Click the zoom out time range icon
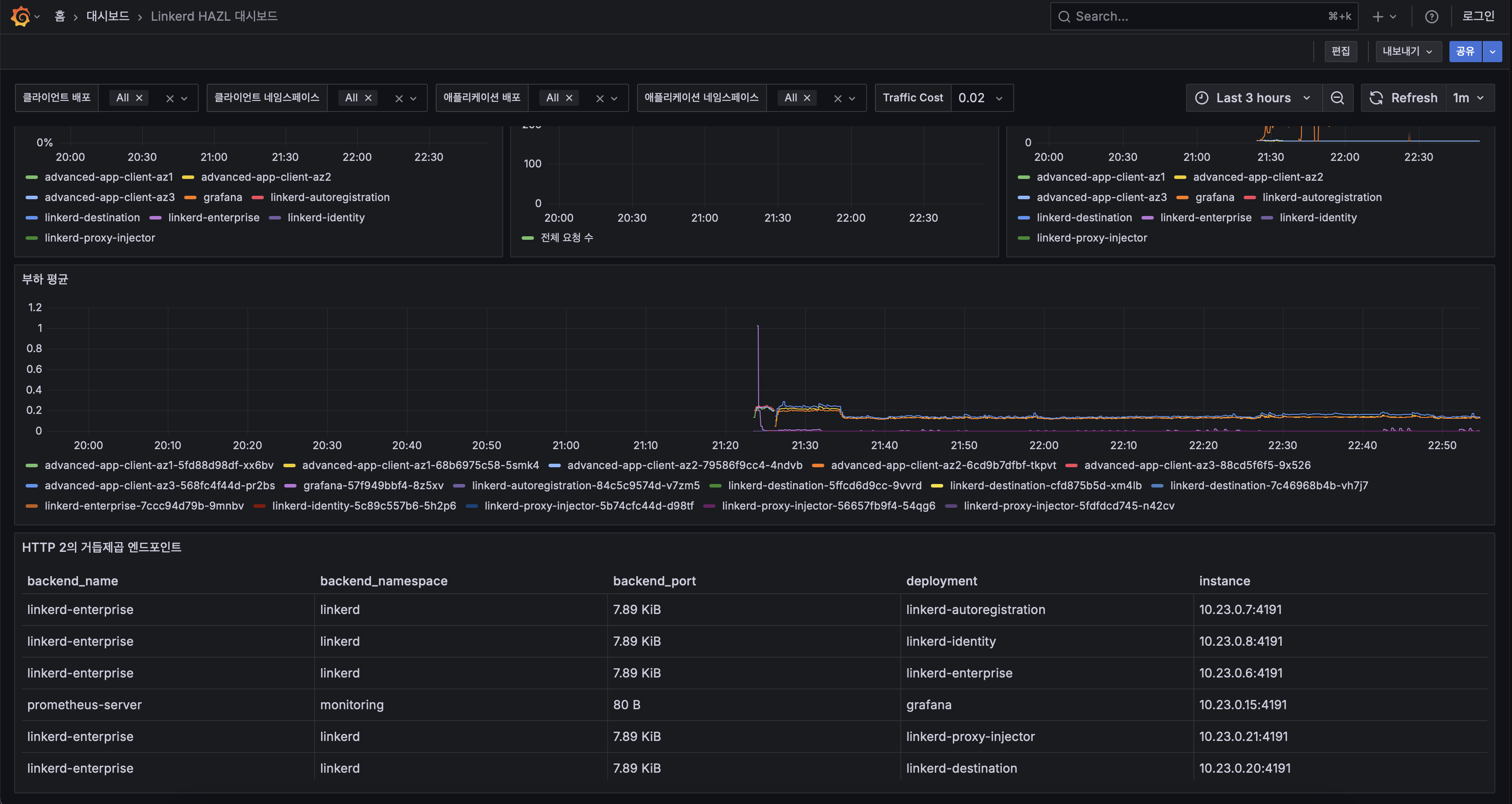The width and height of the screenshot is (1512, 804). click(x=1337, y=98)
